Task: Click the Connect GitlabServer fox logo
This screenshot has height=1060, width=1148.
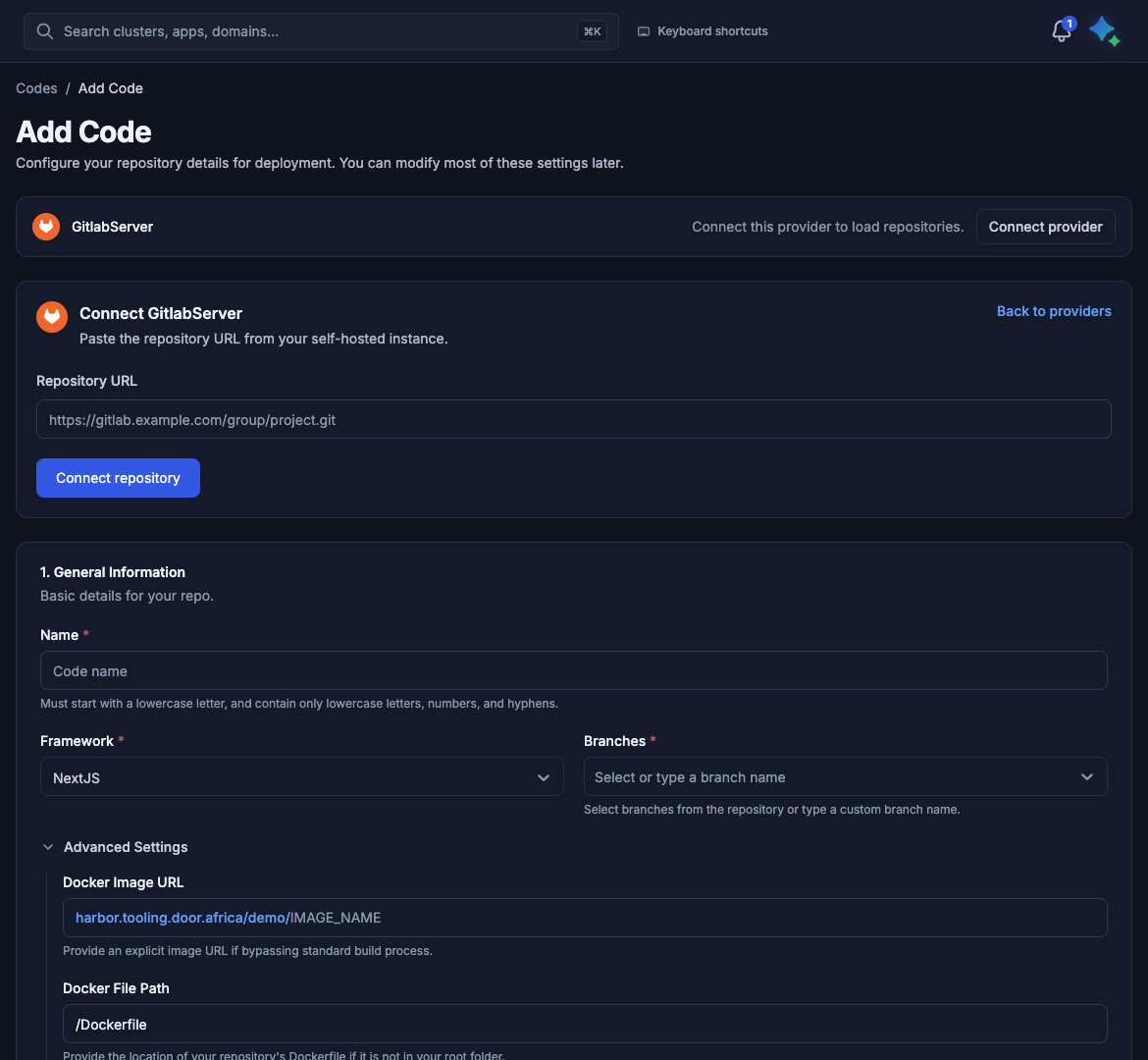Action: click(52, 317)
